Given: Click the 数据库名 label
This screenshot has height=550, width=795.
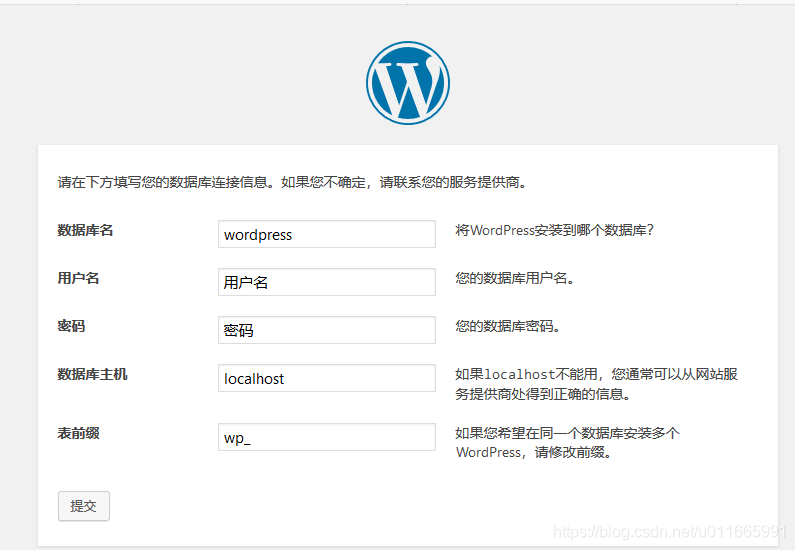Looking at the screenshot, I should pyautogui.click(x=85, y=230).
